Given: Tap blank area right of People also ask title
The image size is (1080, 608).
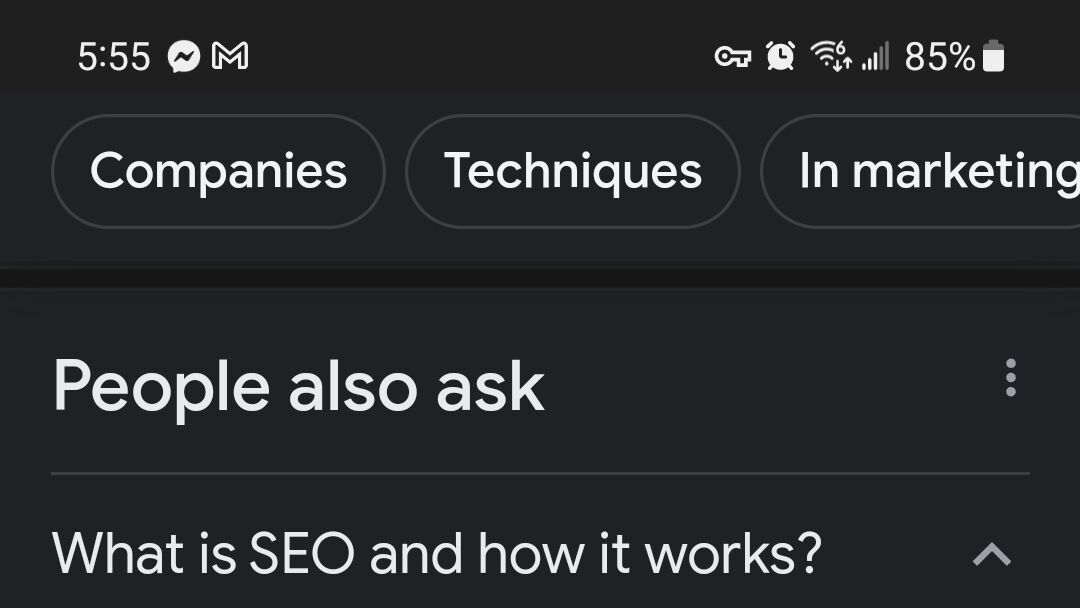Looking at the screenshot, I should [x=771, y=387].
